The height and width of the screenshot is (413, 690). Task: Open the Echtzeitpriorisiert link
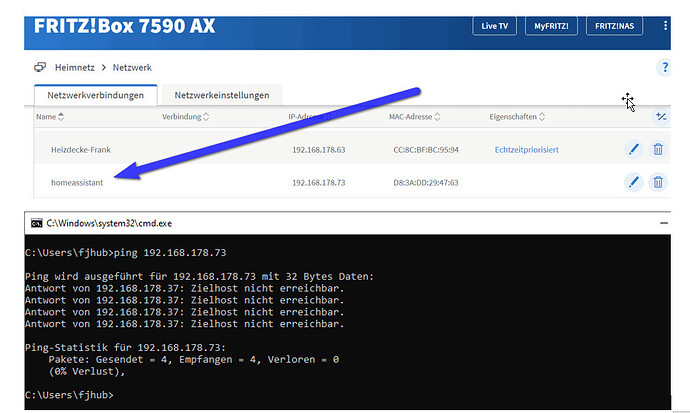[526, 150]
